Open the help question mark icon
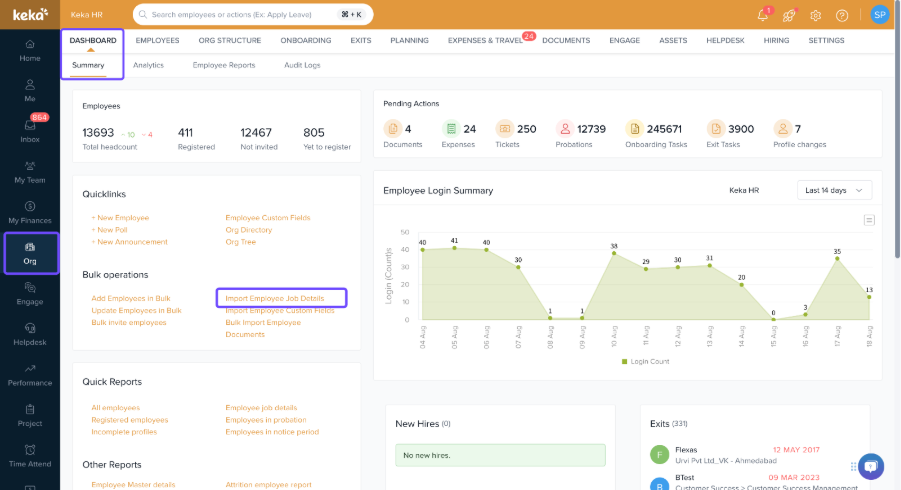 click(x=842, y=16)
